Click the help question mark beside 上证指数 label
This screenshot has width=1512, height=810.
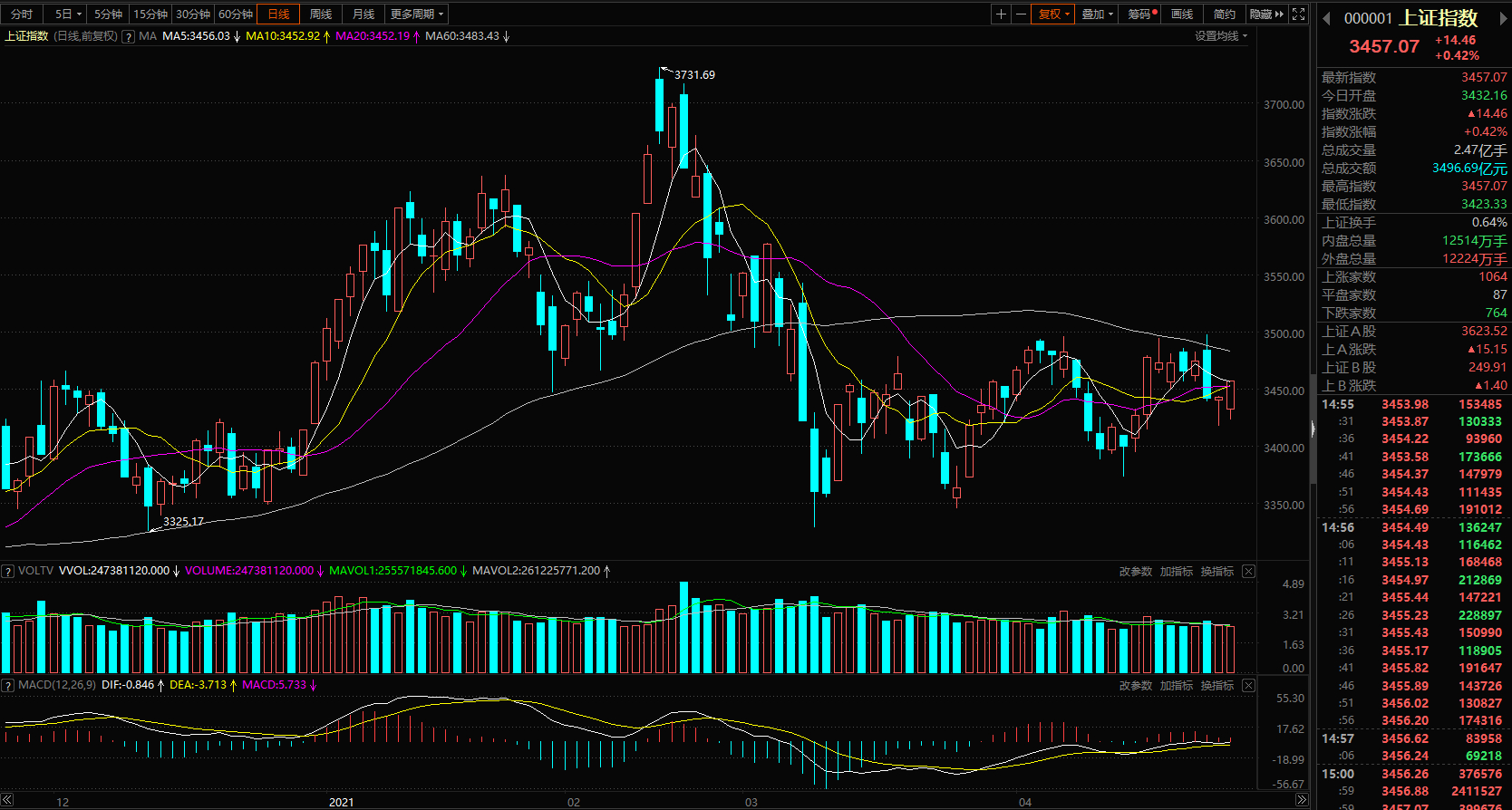(128, 36)
